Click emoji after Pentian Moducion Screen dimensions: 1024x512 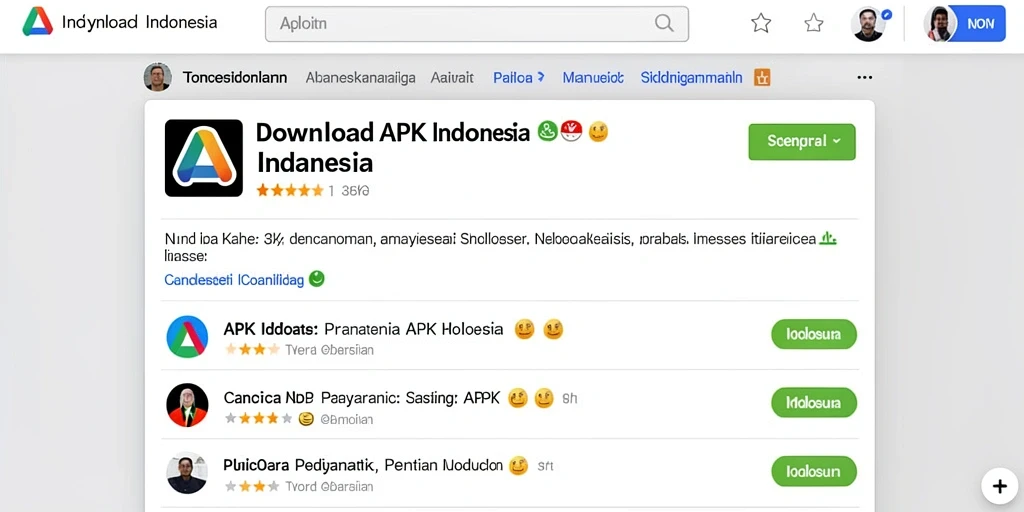tap(518, 466)
